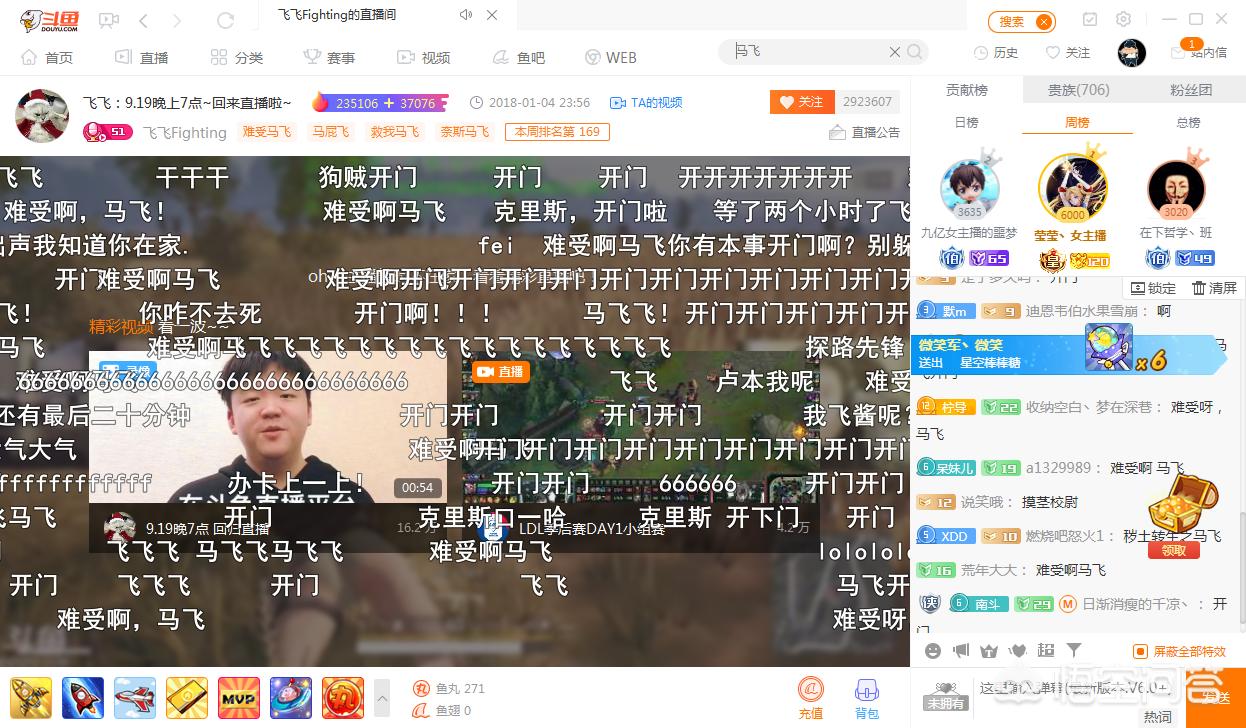
Task: Open TA的视频 link
Action: click(x=646, y=102)
